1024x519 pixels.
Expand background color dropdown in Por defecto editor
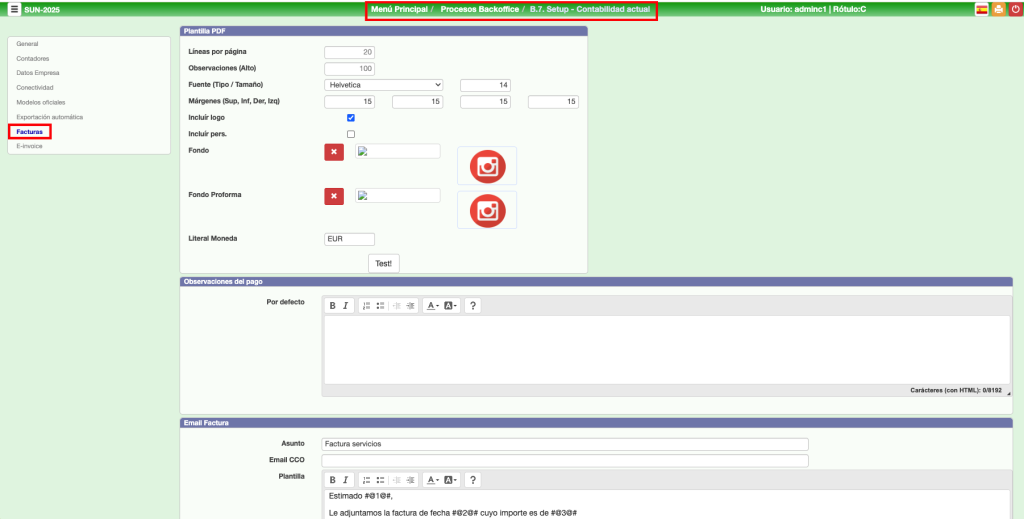pyautogui.click(x=450, y=306)
